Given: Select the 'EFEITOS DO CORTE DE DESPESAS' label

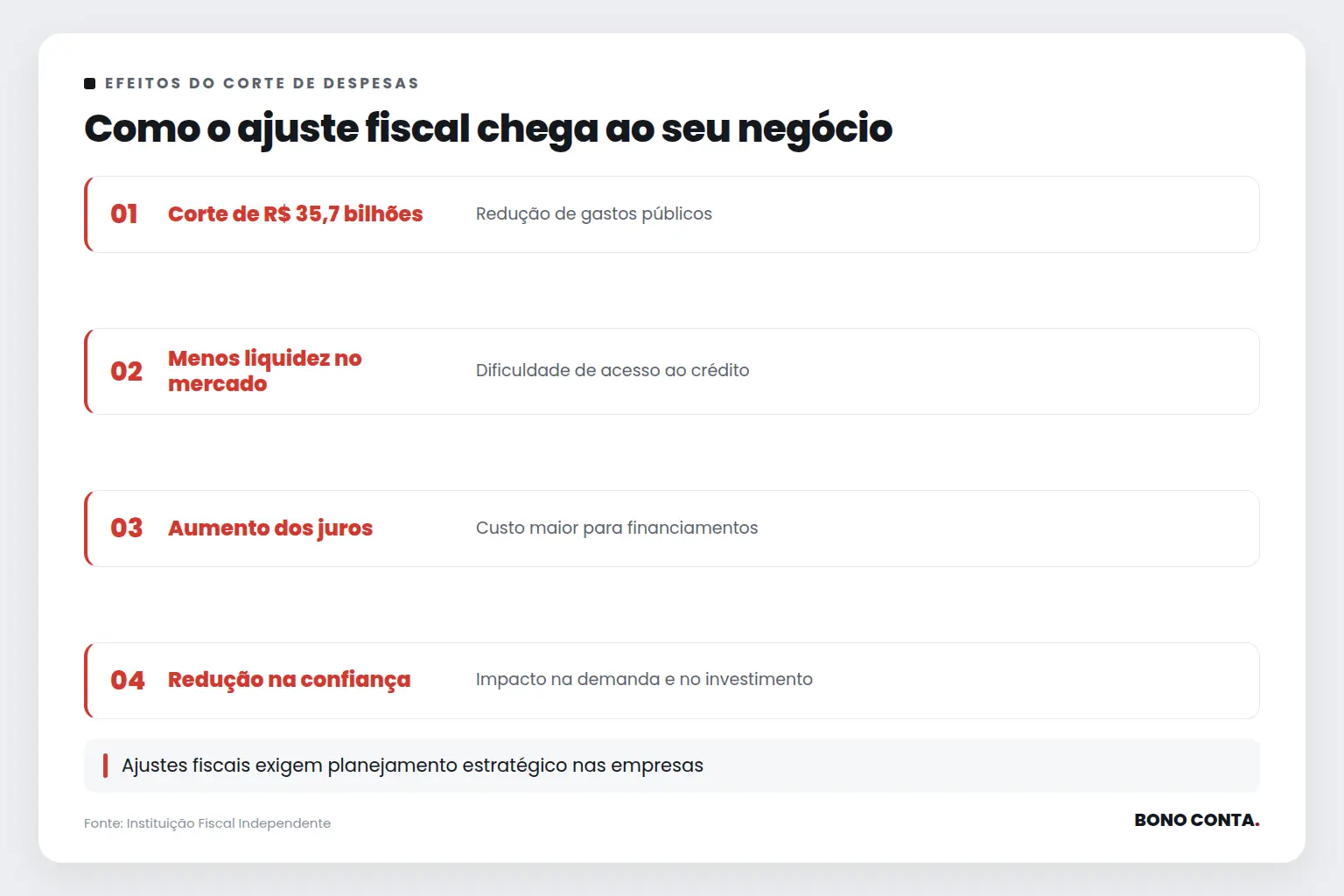Looking at the screenshot, I should click(262, 83).
